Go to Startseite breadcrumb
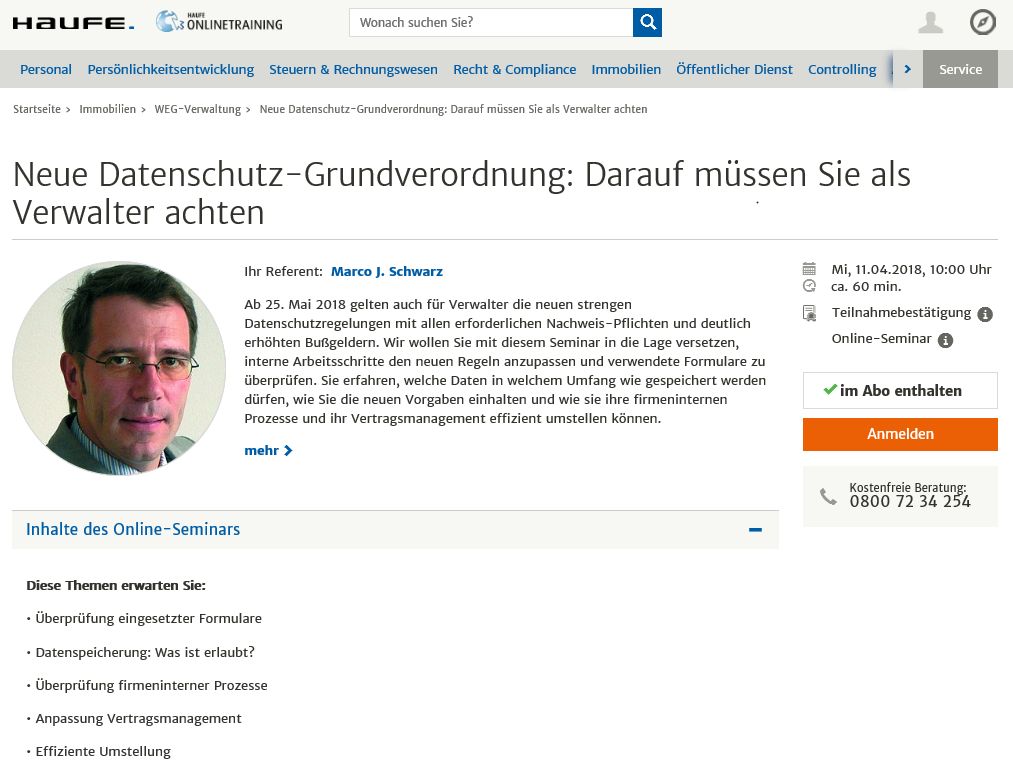 (x=37, y=109)
